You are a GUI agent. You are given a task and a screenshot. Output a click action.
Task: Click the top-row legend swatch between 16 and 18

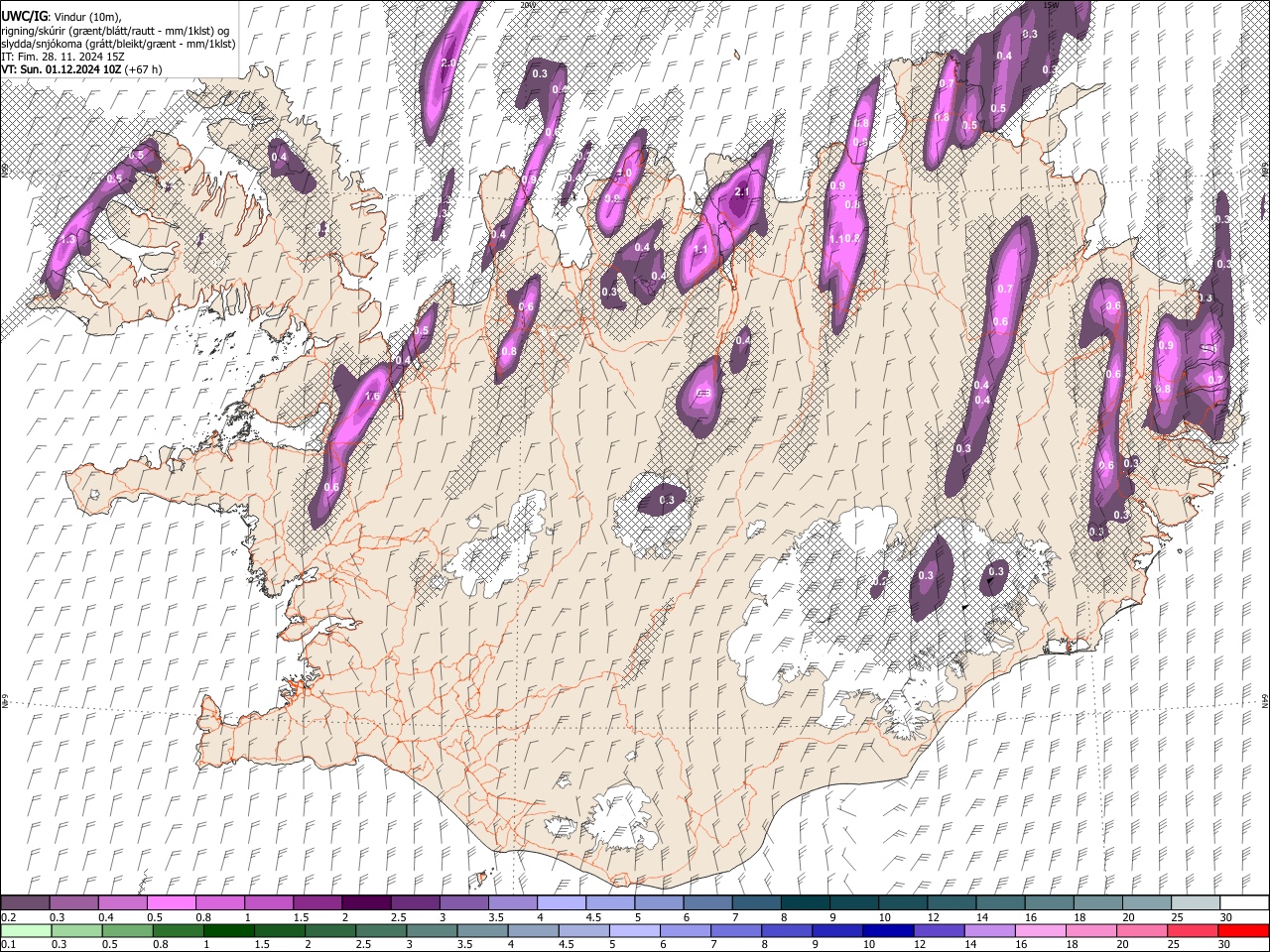click(1048, 902)
